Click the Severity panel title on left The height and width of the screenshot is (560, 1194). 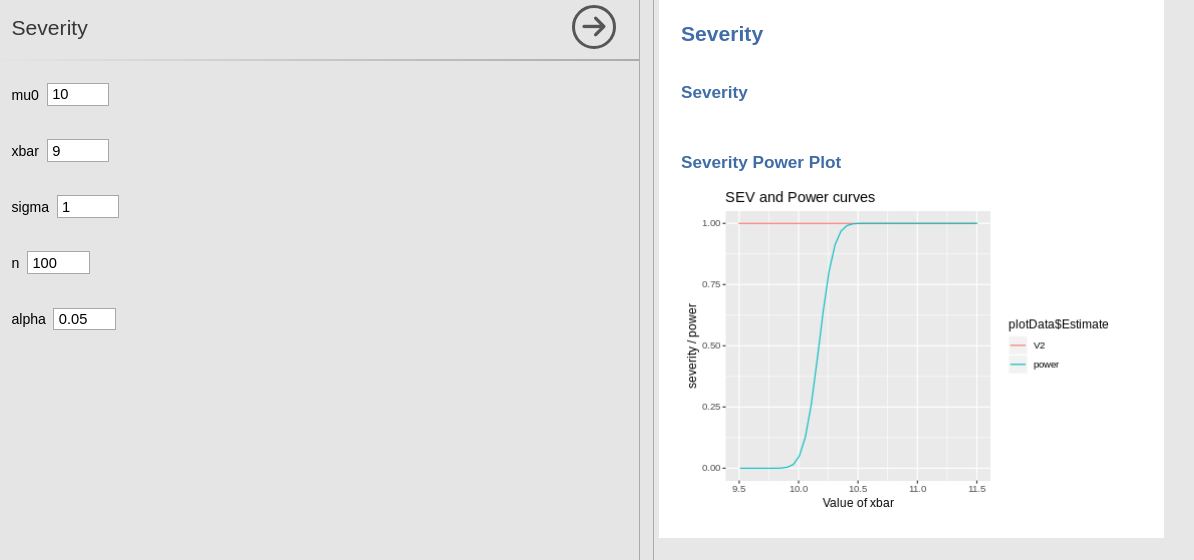click(50, 28)
